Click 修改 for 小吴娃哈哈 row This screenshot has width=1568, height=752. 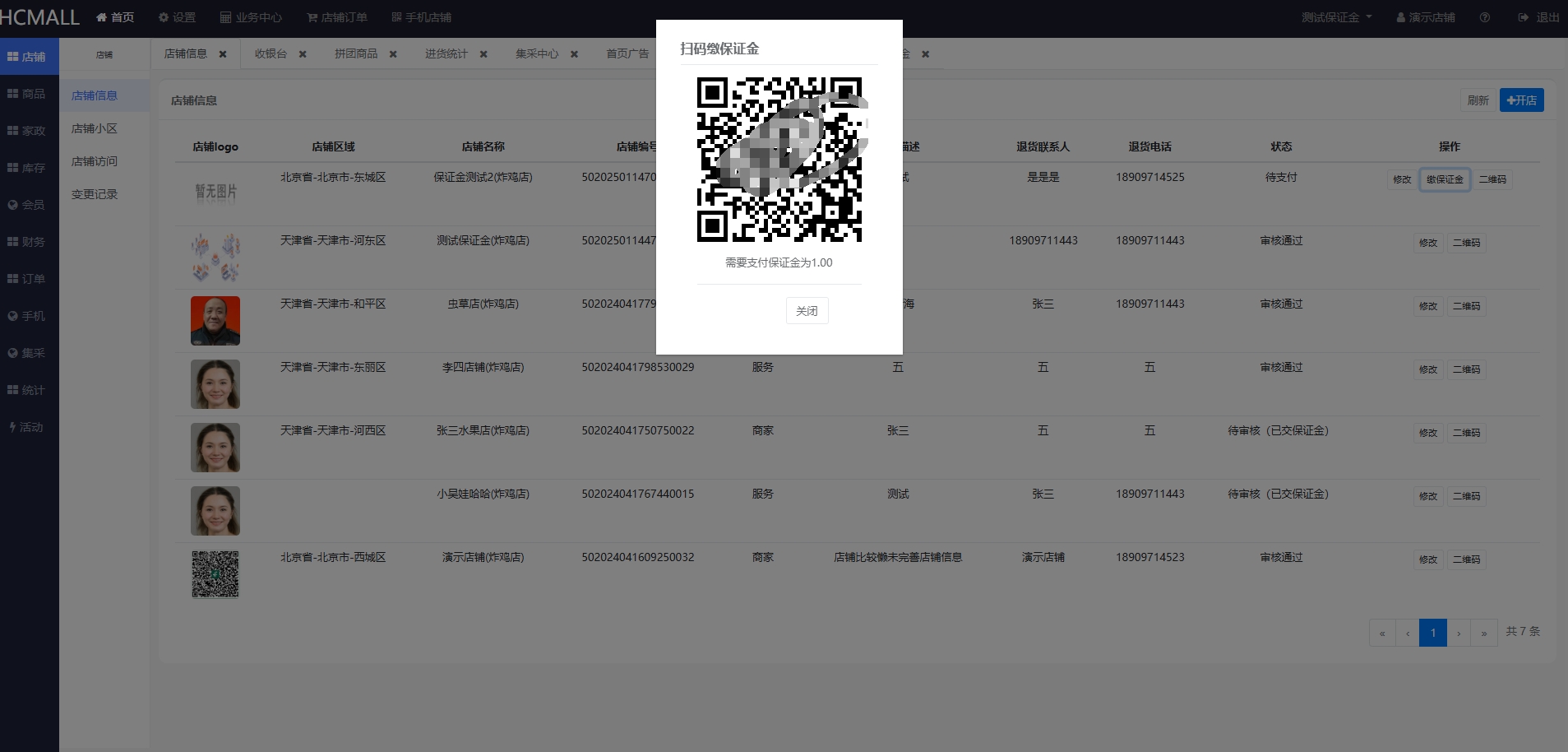(1428, 496)
